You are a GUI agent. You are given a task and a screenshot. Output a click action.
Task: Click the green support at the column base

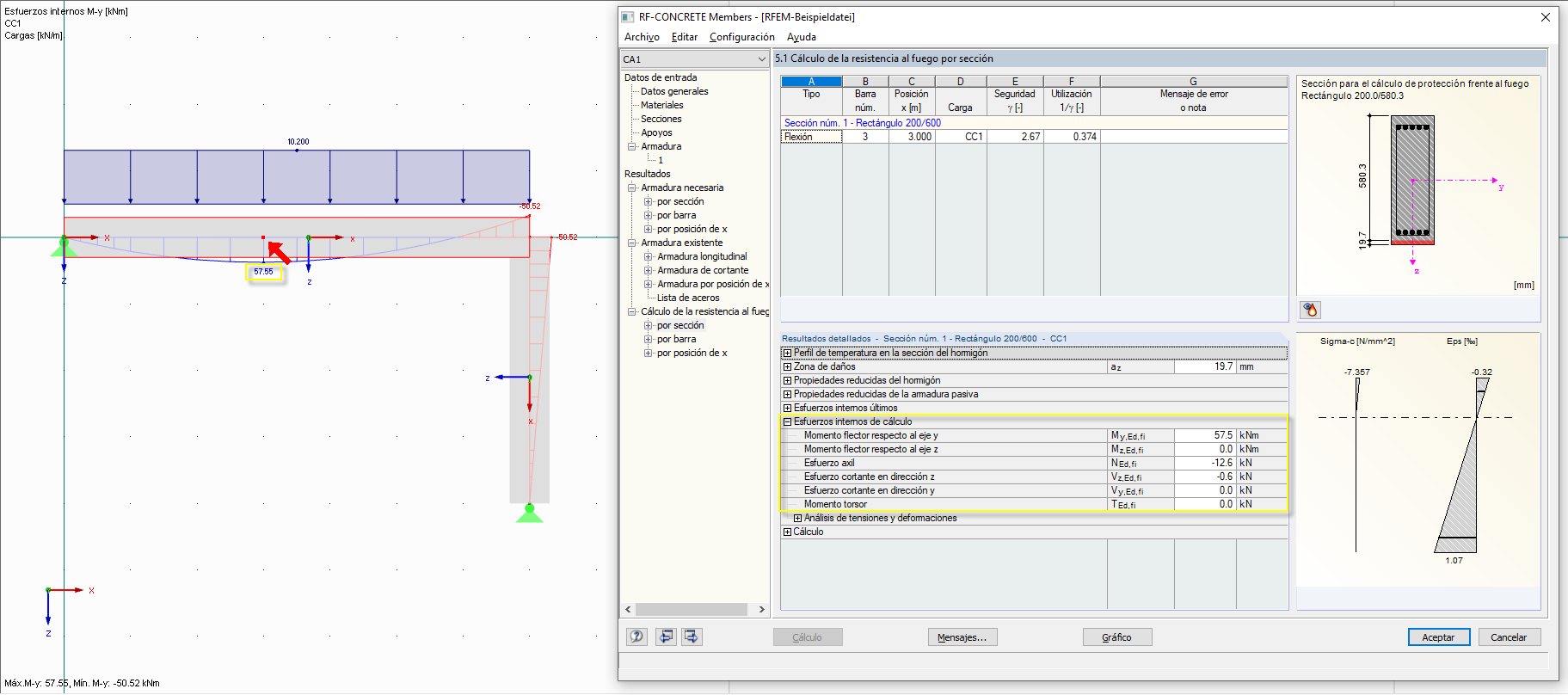click(x=530, y=514)
